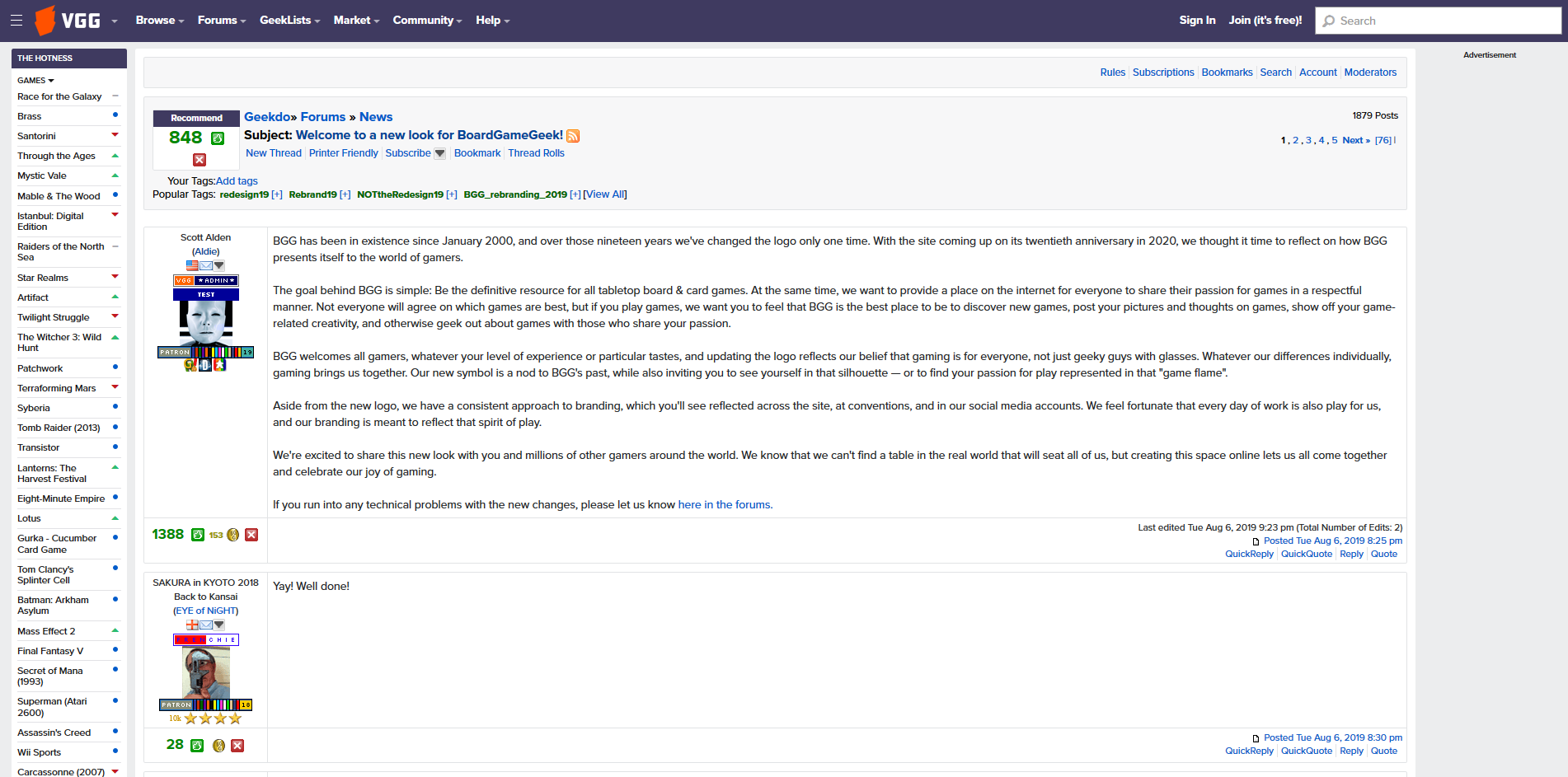Click the red X under the 848 count
This screenshot has width=1568, height=777.
200,160
